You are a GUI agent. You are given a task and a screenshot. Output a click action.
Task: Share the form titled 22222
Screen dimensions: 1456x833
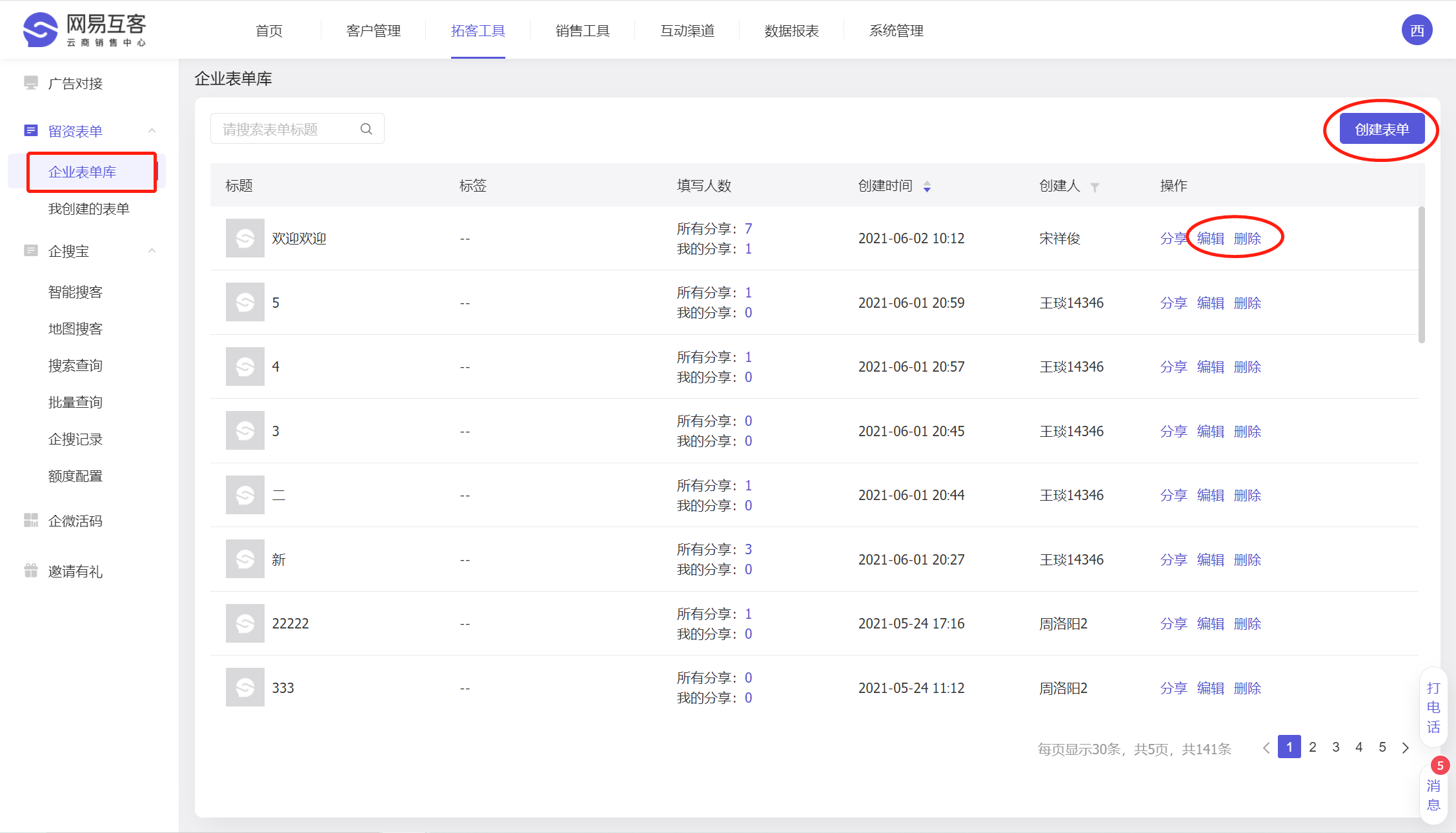[x=1173, y=623]
